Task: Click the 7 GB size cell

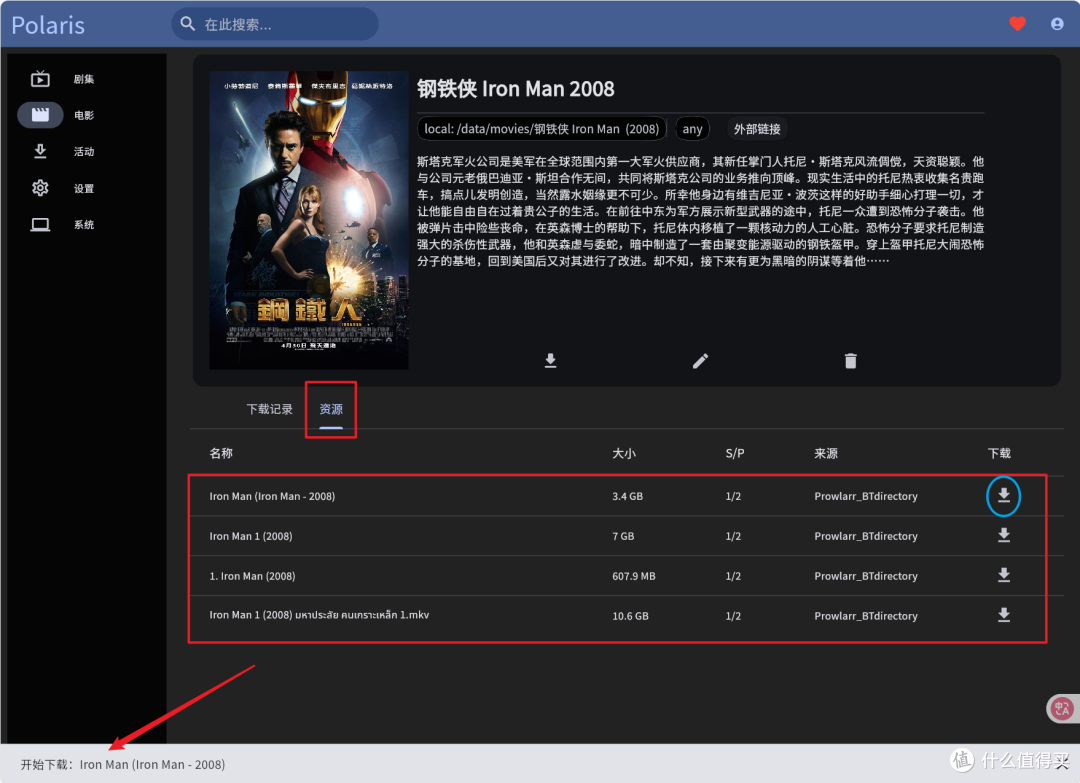Action: (x=623, y=536)
